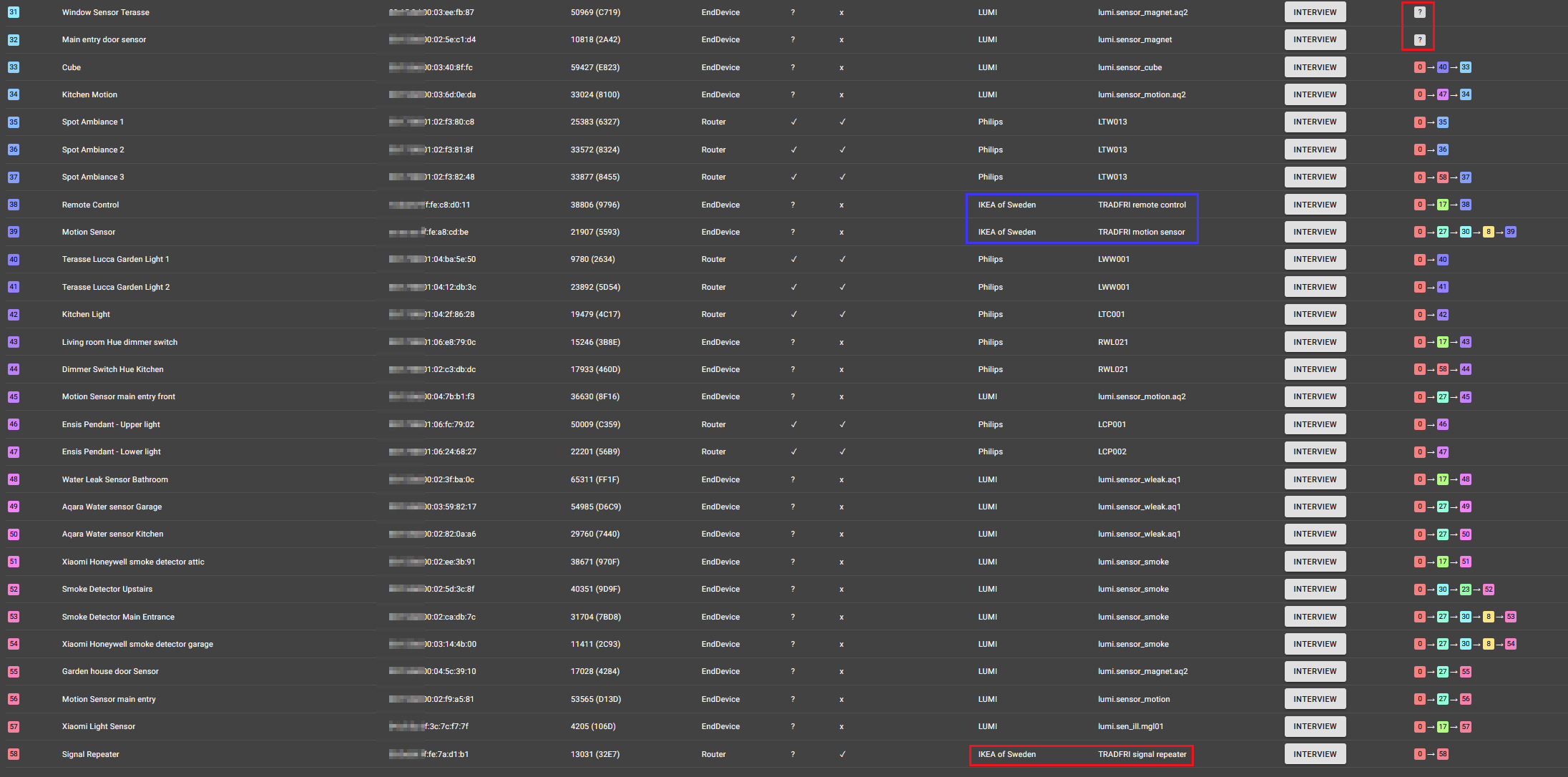Click IKEA of Sweden for Remote Control
The height and width of the screenshot is (777, 1568).
(x=1006, y=205)
